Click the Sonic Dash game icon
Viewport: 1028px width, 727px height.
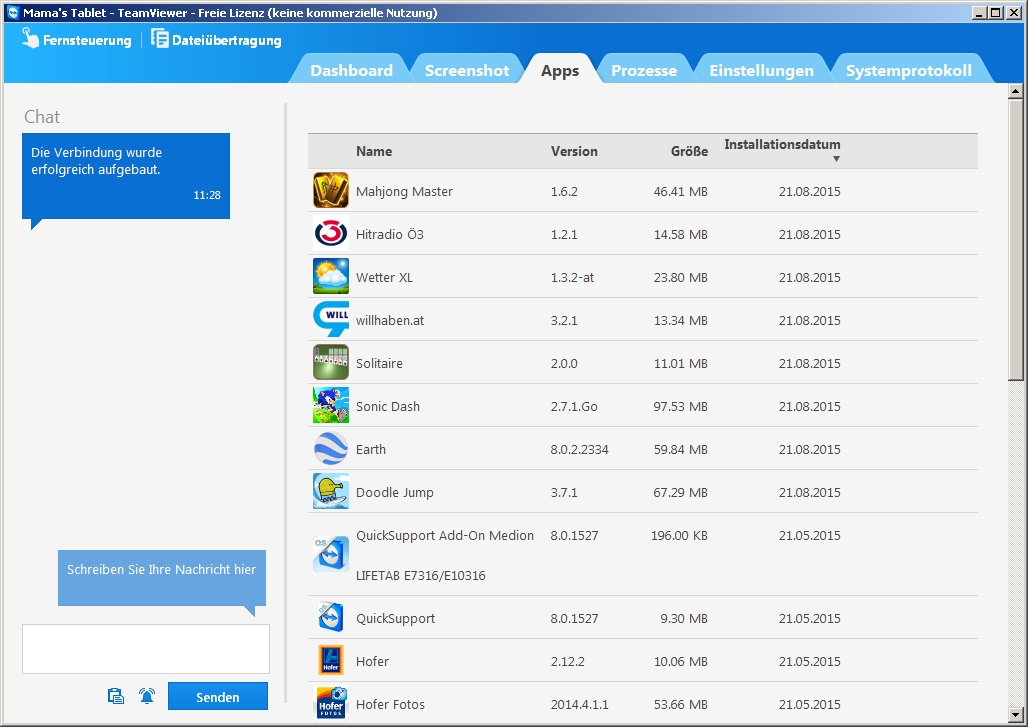(330, 406)
